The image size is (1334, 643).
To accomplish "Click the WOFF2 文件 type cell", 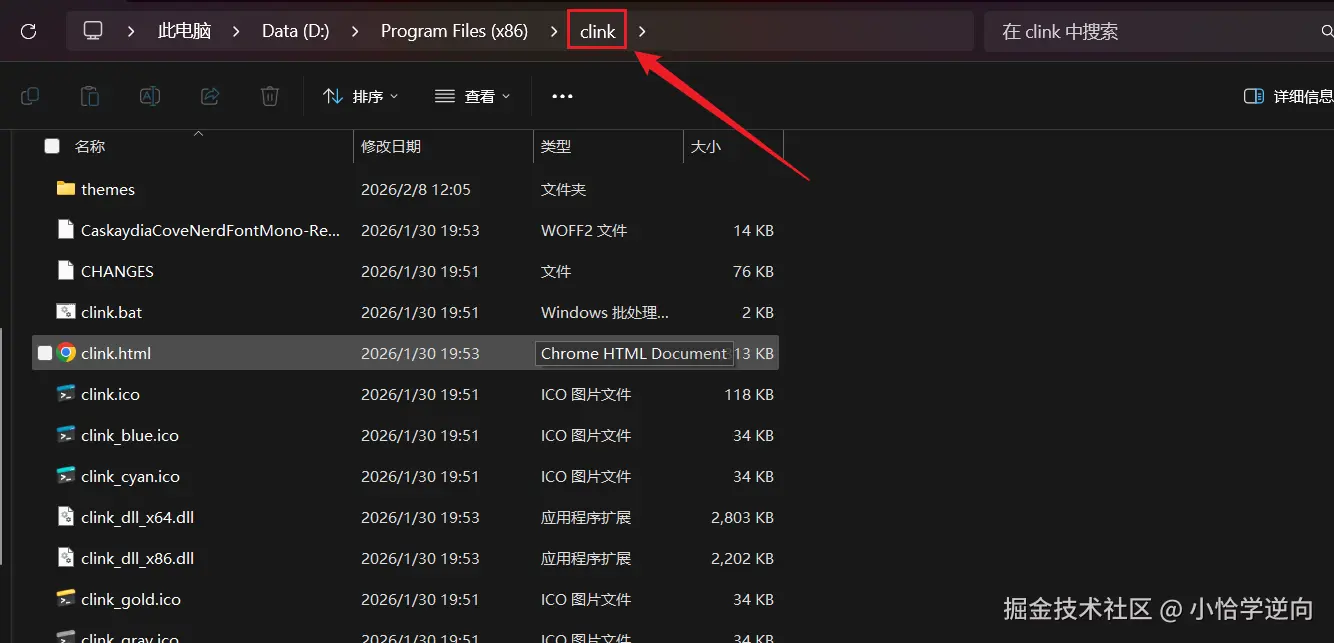I will (584, 230).
